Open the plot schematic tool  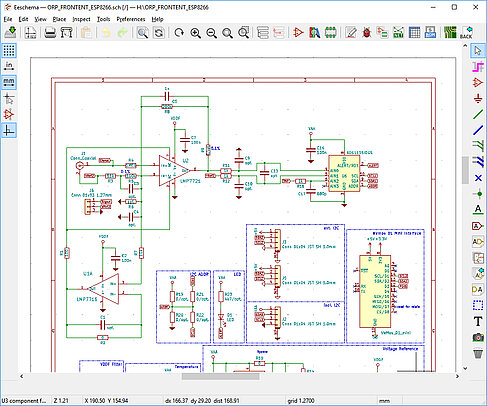tap(67, 33)
